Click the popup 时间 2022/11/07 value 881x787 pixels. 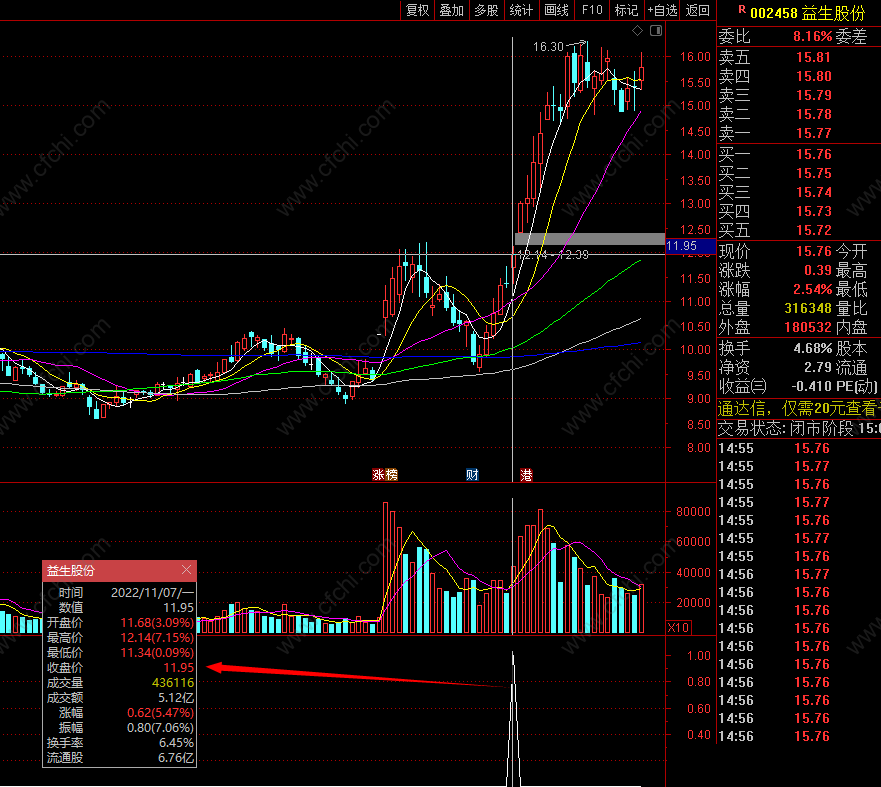(x=152, y=593)
